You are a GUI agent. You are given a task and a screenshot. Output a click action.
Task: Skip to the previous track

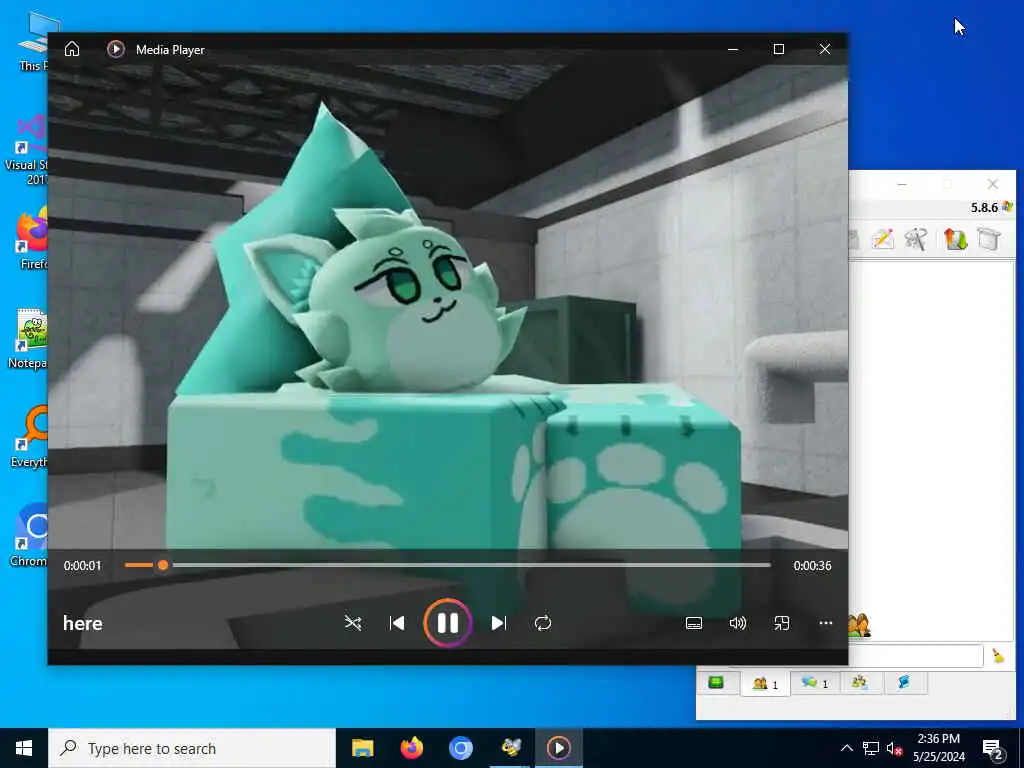(x=396, y=623)
